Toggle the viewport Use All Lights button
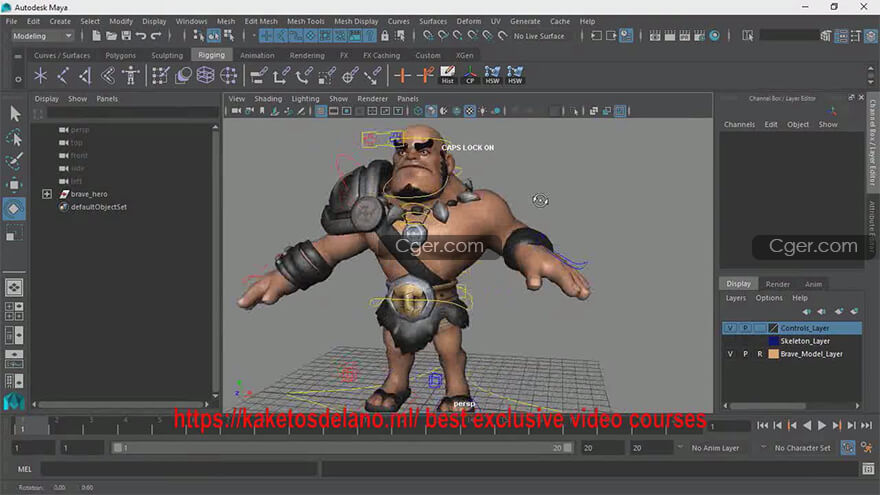The image size is (880, 495). pos(483,111)
